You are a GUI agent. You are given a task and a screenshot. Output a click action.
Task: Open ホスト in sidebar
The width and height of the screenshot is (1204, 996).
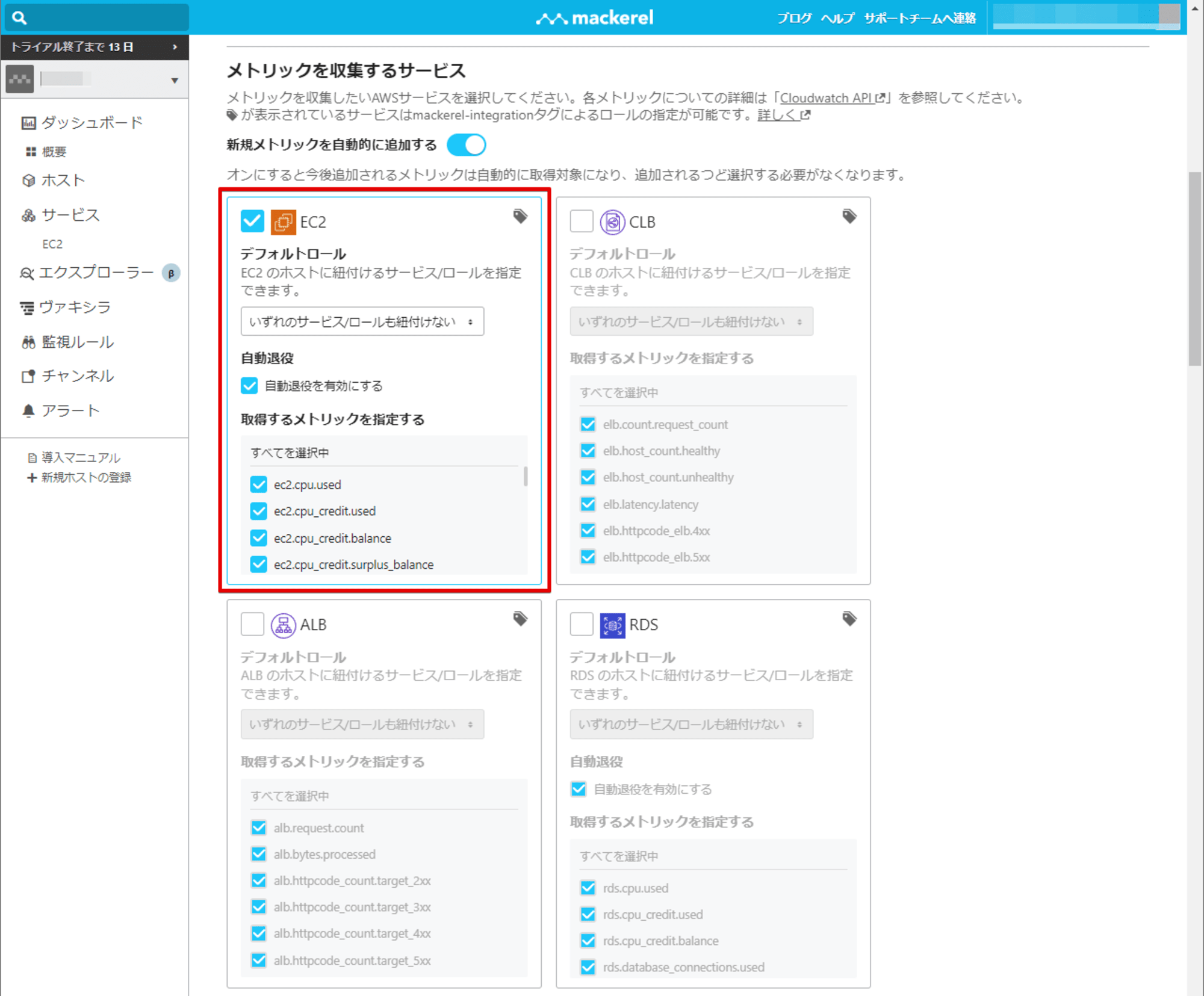(63, 180)
